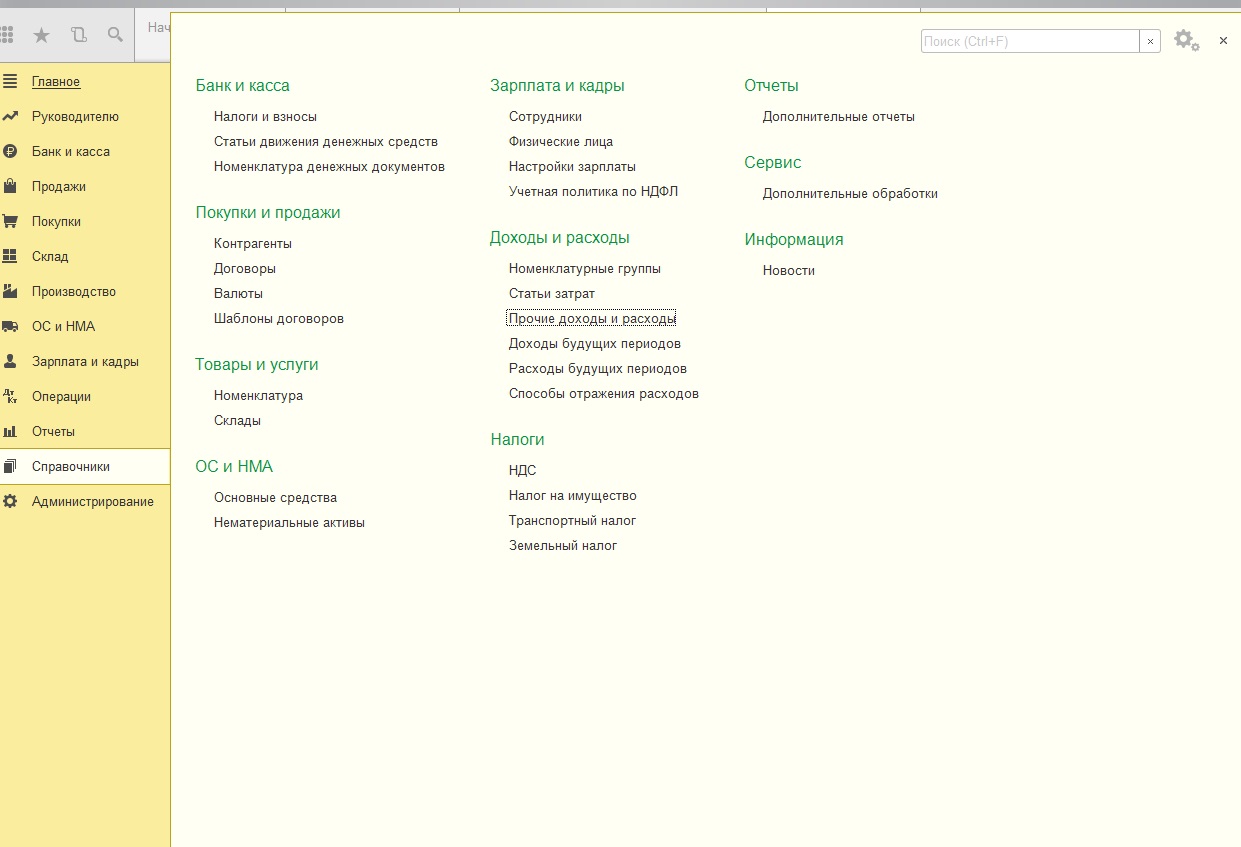1241x847 pixels.
Task: Open Шаблоны договоров
Action: (x=279, y=319)
